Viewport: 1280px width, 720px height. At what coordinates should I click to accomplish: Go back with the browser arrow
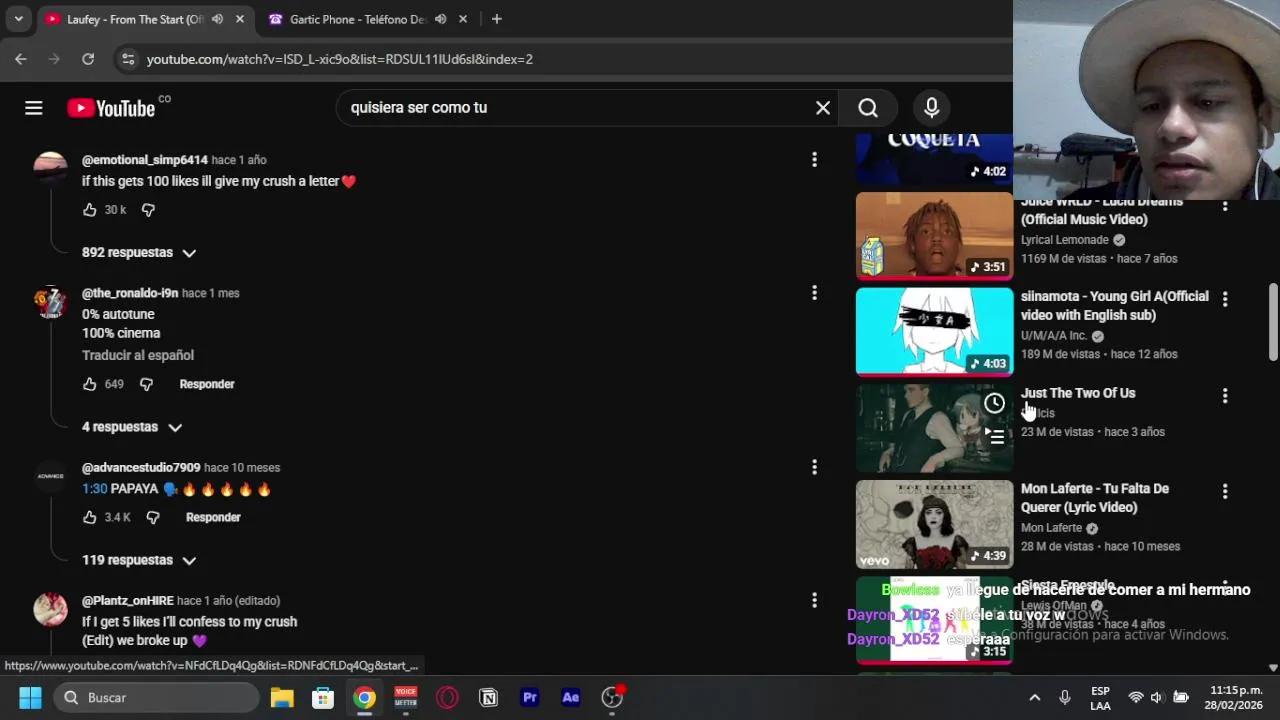pos(21,59)
